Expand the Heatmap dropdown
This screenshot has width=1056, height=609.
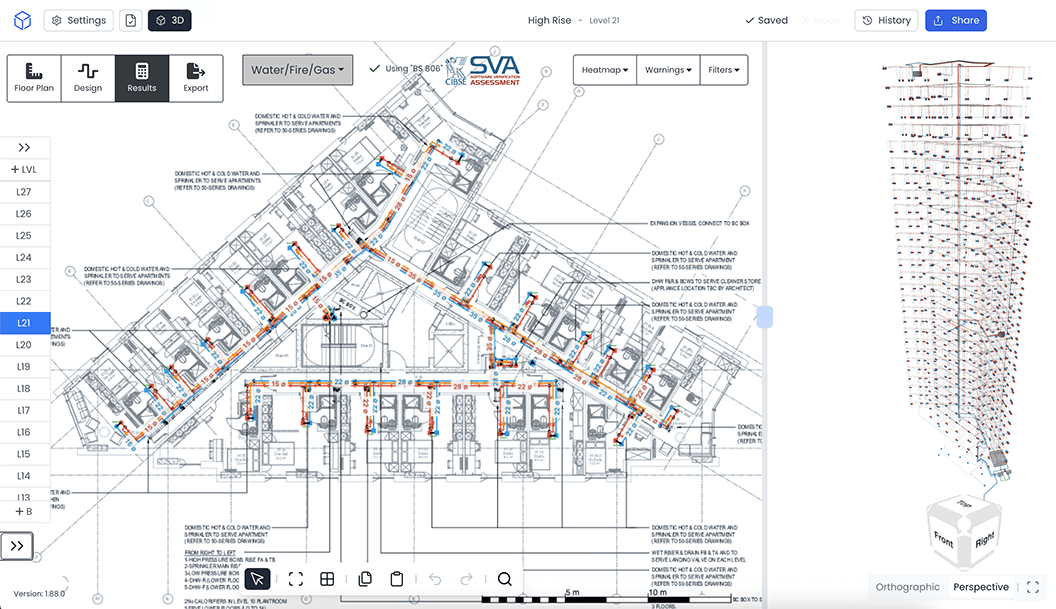(605, 69)
